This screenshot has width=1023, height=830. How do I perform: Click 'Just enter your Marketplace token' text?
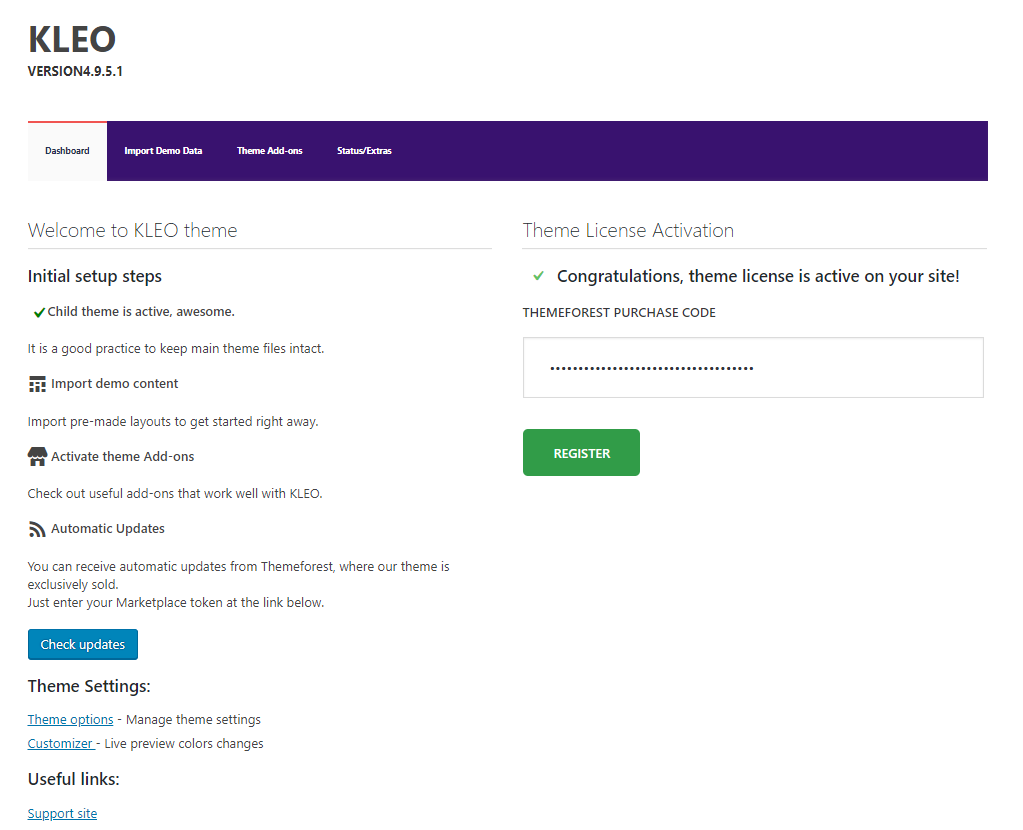[176, 602]
